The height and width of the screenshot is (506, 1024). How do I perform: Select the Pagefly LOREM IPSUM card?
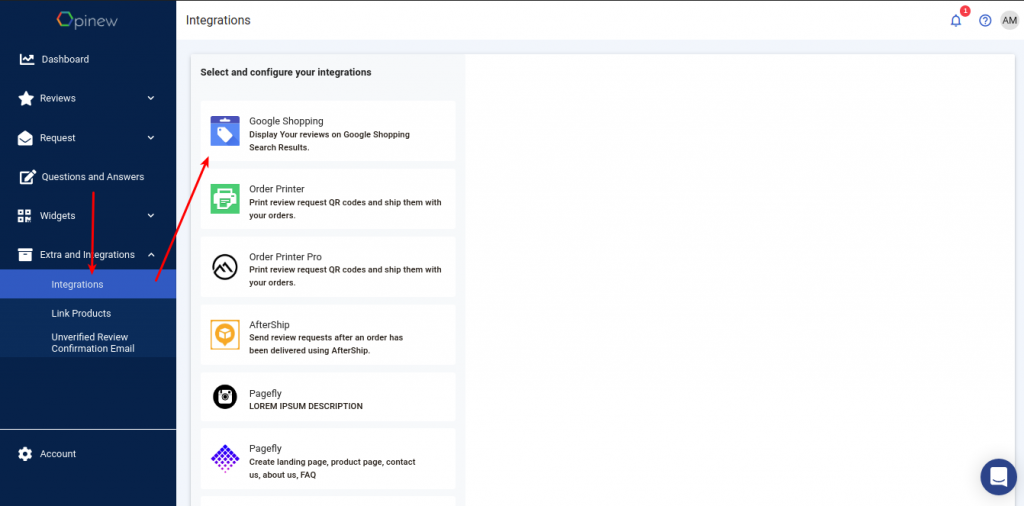328,397
